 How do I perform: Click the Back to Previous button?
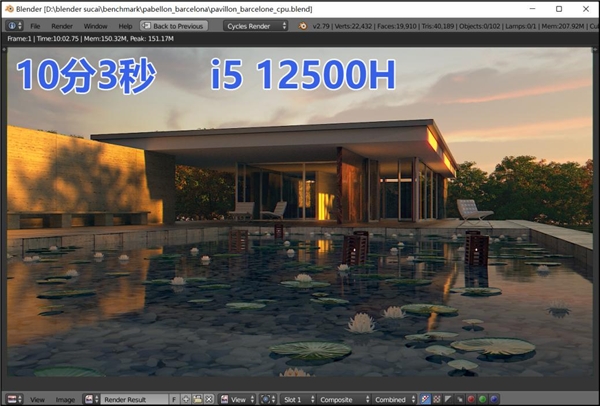(174, 26)
